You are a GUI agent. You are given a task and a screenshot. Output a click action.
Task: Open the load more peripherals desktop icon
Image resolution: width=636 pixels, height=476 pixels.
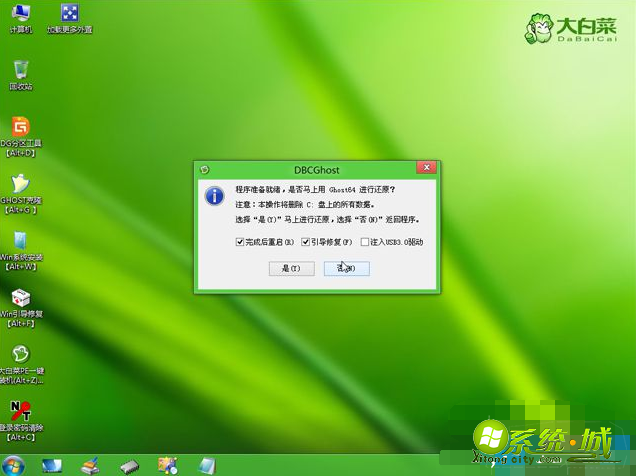[70, 18]
